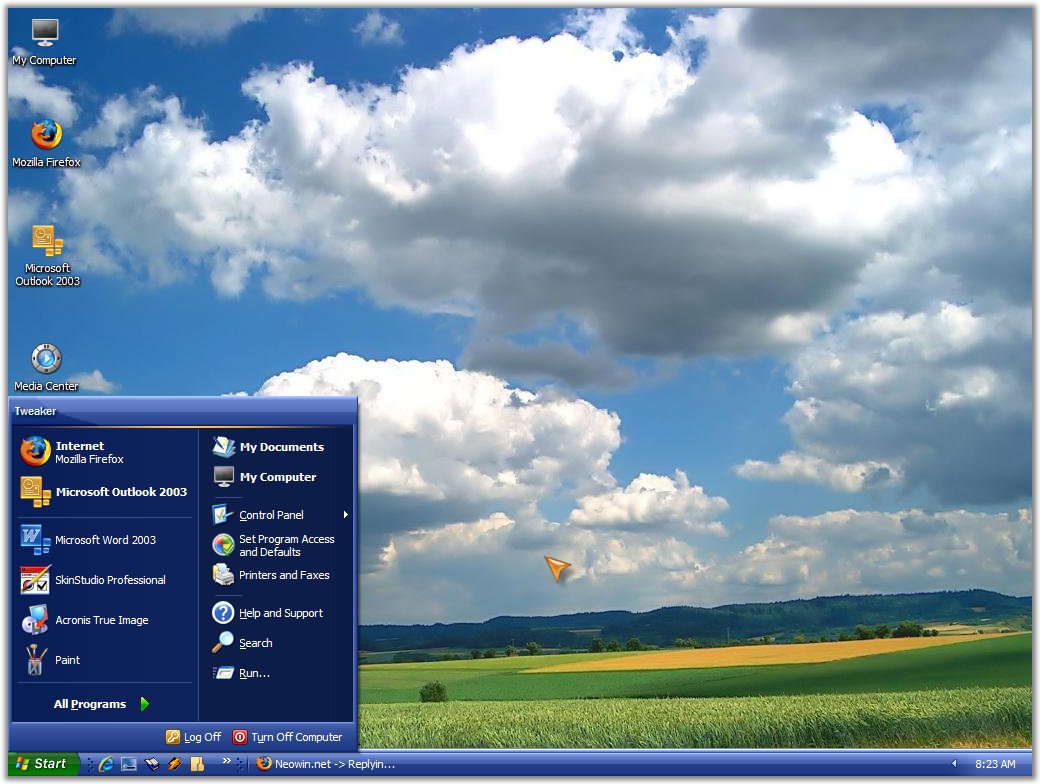Open Mozilla Firefox desktop shortcut

tap(45, 136)
